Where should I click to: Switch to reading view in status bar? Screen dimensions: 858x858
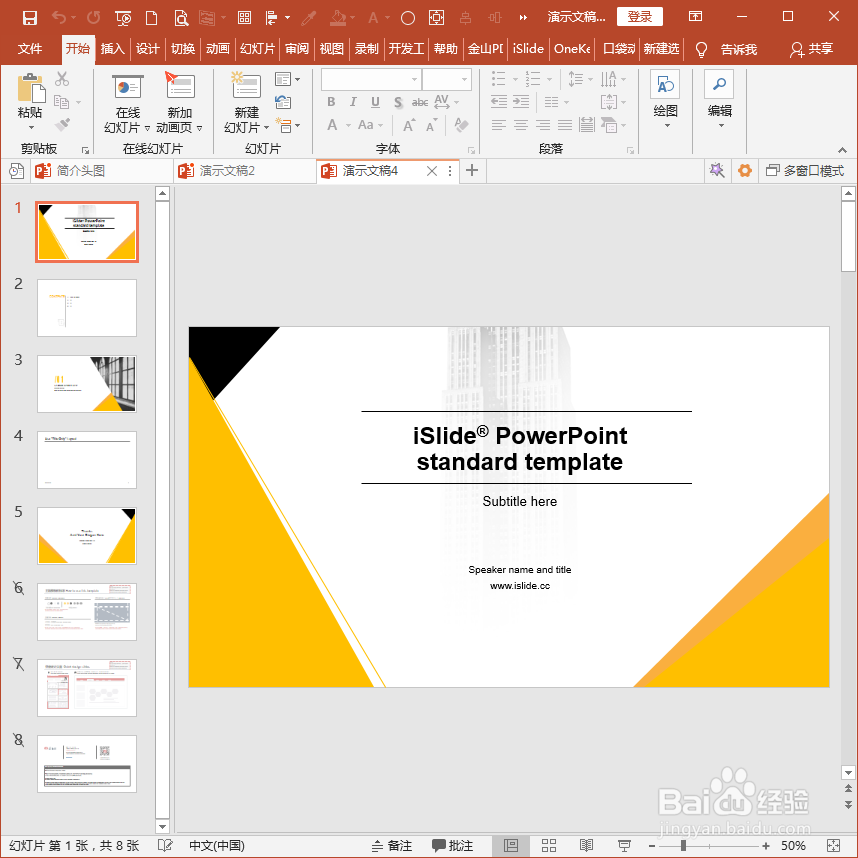tap(586, 845)
